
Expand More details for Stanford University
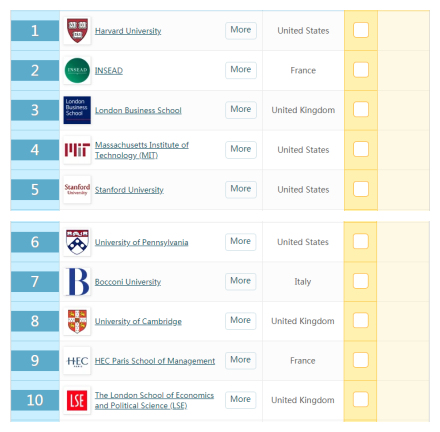pyautogui.click(x=241, y=189)
